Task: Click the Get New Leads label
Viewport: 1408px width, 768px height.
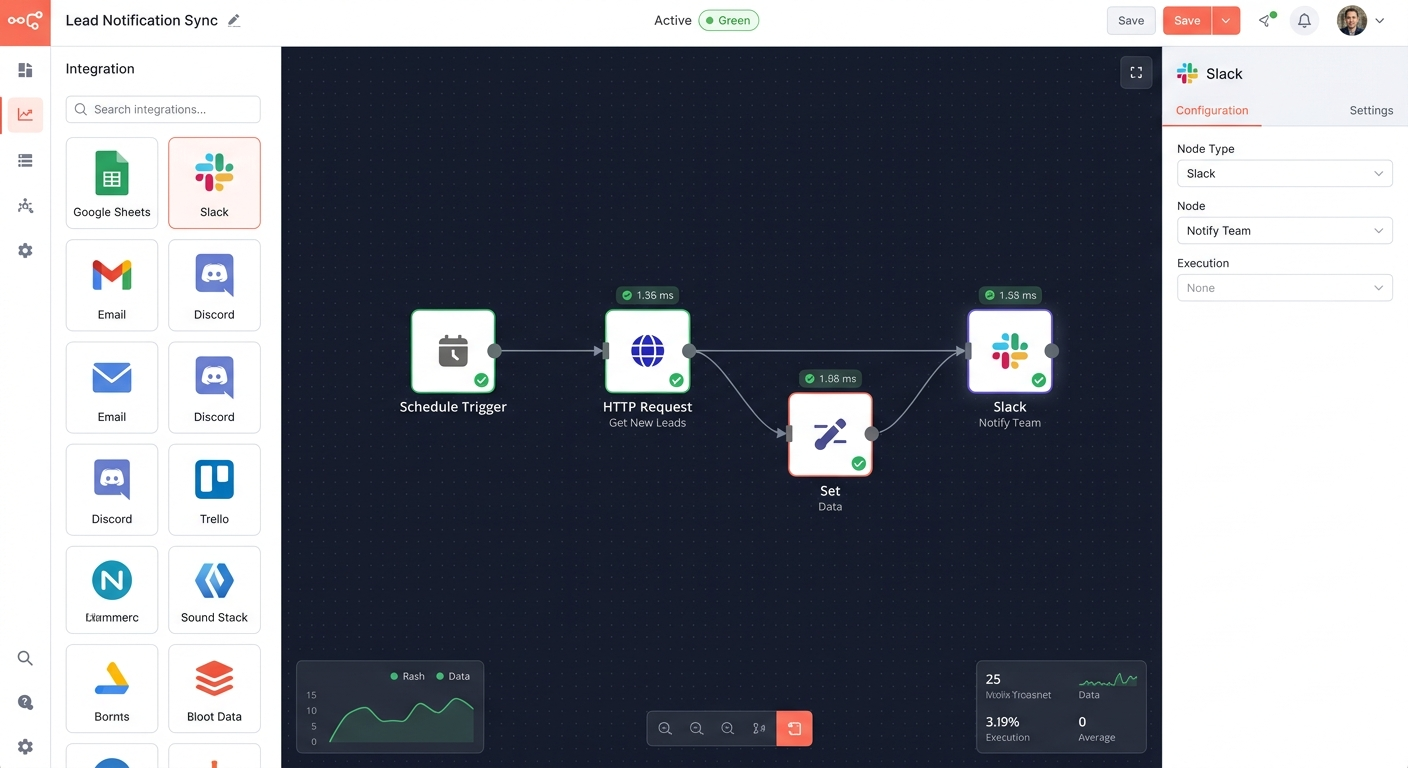Action: (x=647, y=423)
